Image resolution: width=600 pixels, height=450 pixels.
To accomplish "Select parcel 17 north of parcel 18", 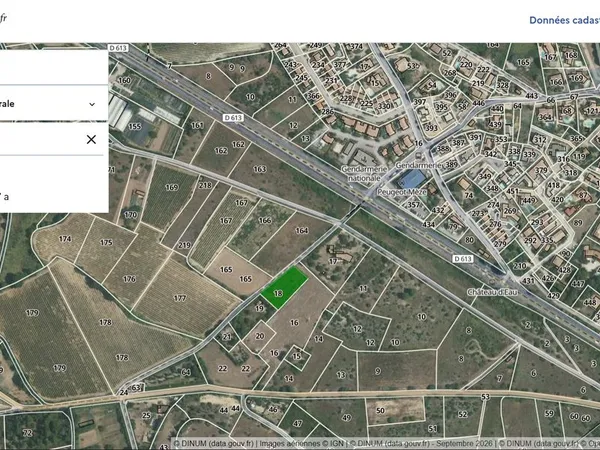I will click(x=333, y=261).
